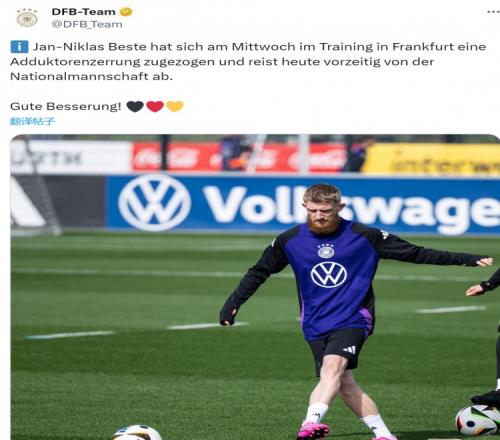500x440 pixels.
Task: Click the blue info emoji icon
Action: [19, 47]
